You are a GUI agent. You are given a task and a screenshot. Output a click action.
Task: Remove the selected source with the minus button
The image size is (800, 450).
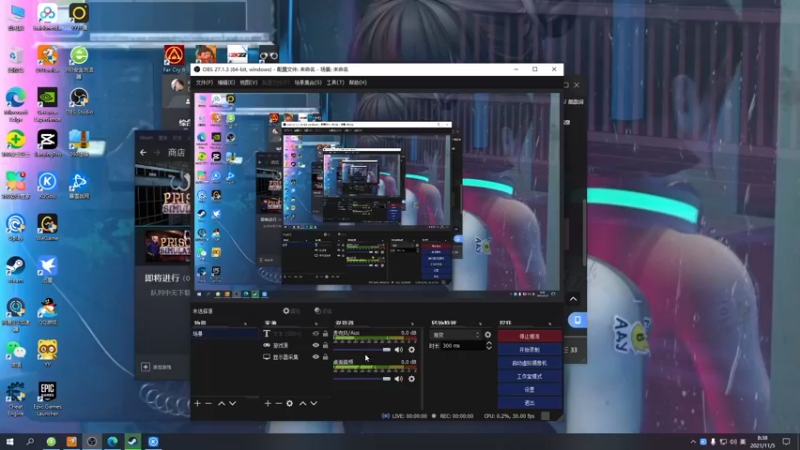tap(279, 404)
